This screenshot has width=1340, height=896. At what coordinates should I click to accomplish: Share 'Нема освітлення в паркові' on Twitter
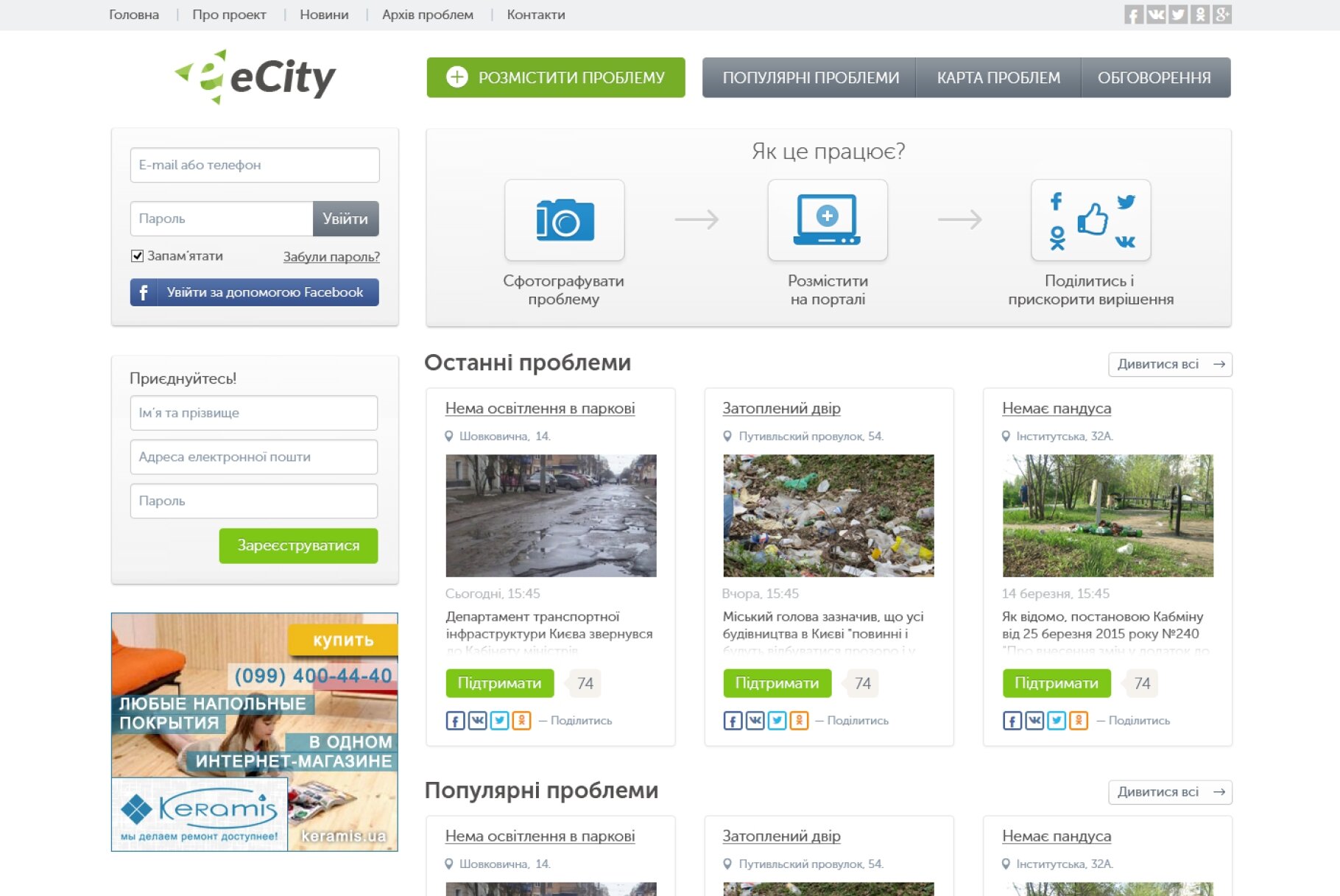coord(499,720)
